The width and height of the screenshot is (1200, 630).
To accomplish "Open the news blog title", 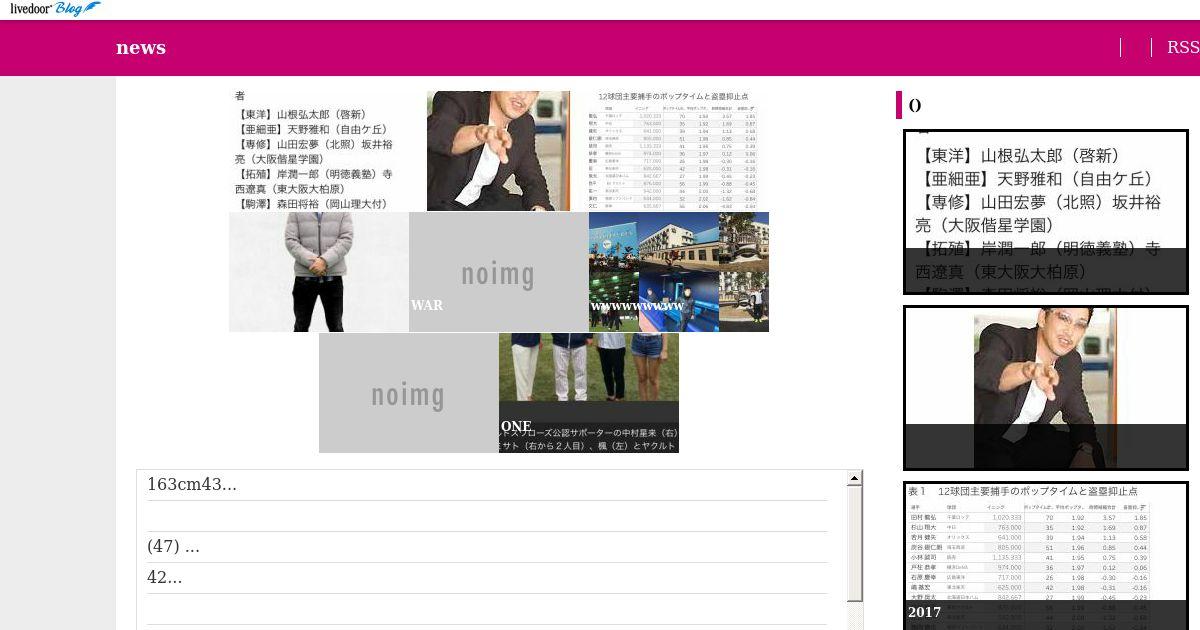I will point(141,48).
